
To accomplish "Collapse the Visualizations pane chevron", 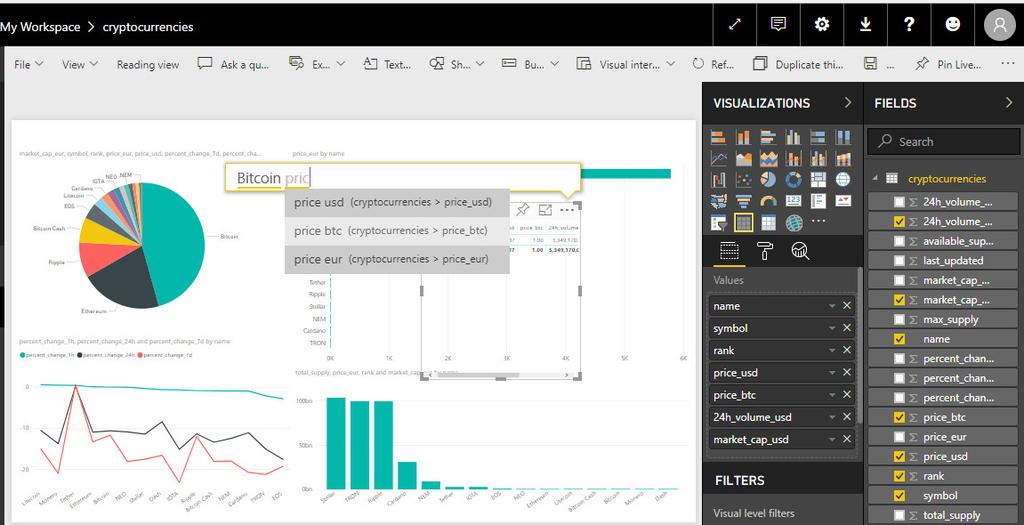I will click(848, 103).
